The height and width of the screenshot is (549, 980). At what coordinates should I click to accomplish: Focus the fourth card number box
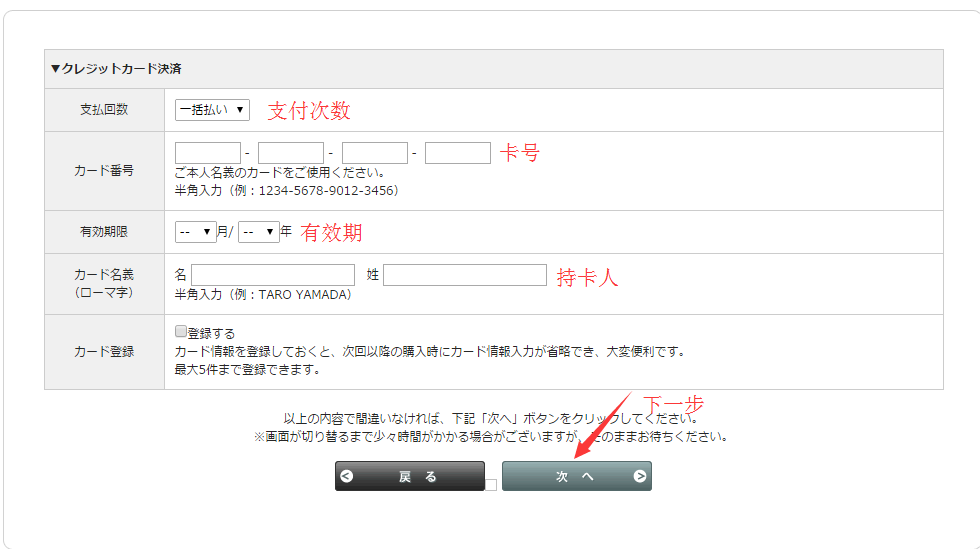point(458,153)
